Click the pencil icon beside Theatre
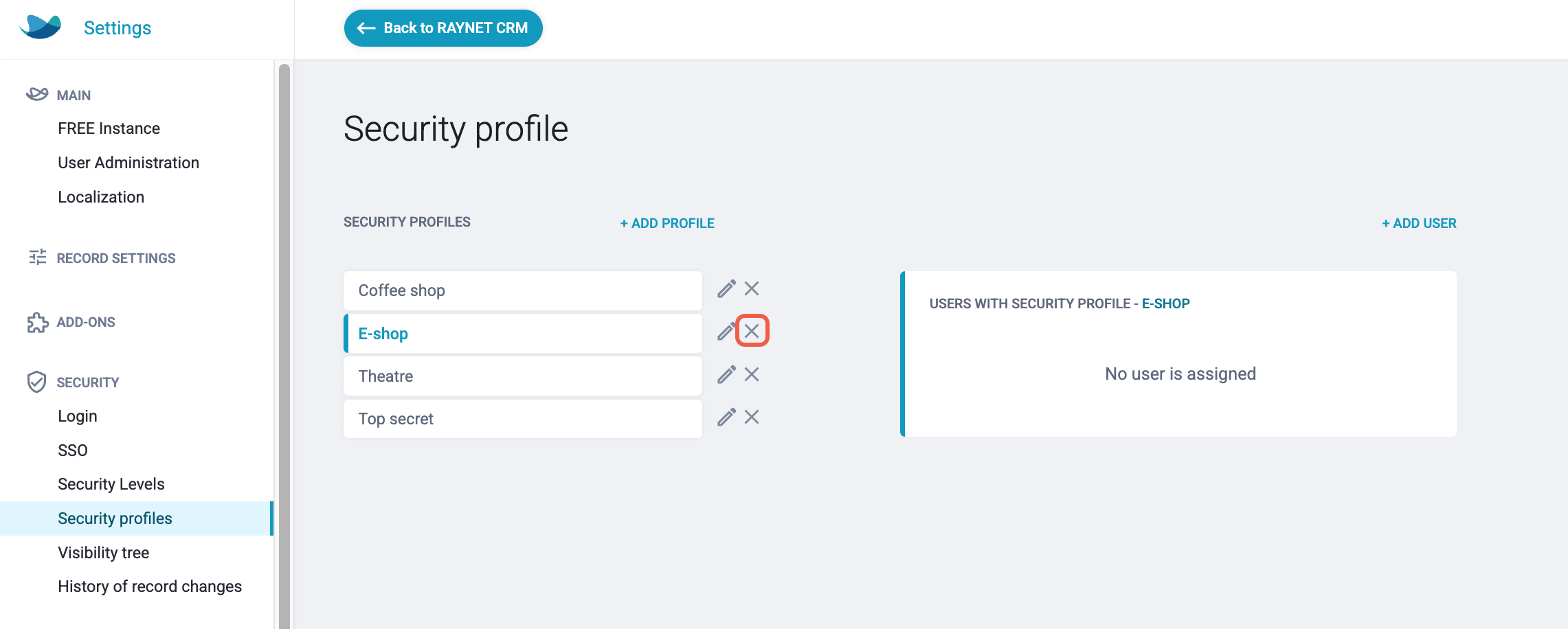 (726, 375)
